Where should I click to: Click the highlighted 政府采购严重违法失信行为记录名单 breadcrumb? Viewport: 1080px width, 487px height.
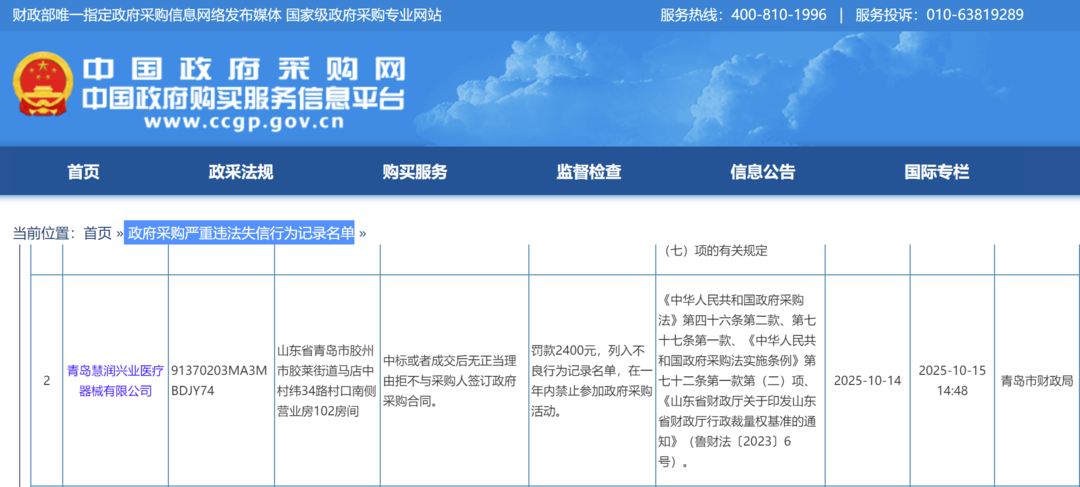pyautogui.click(x=240, y=233)
